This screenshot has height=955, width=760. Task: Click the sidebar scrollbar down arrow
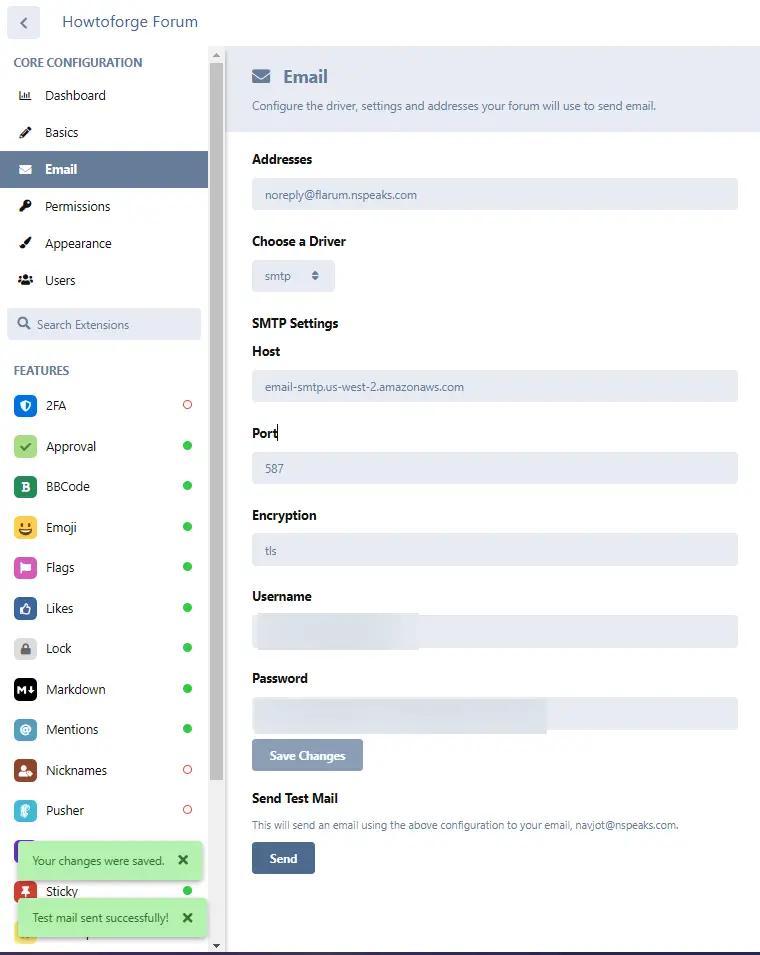(216, 945)
